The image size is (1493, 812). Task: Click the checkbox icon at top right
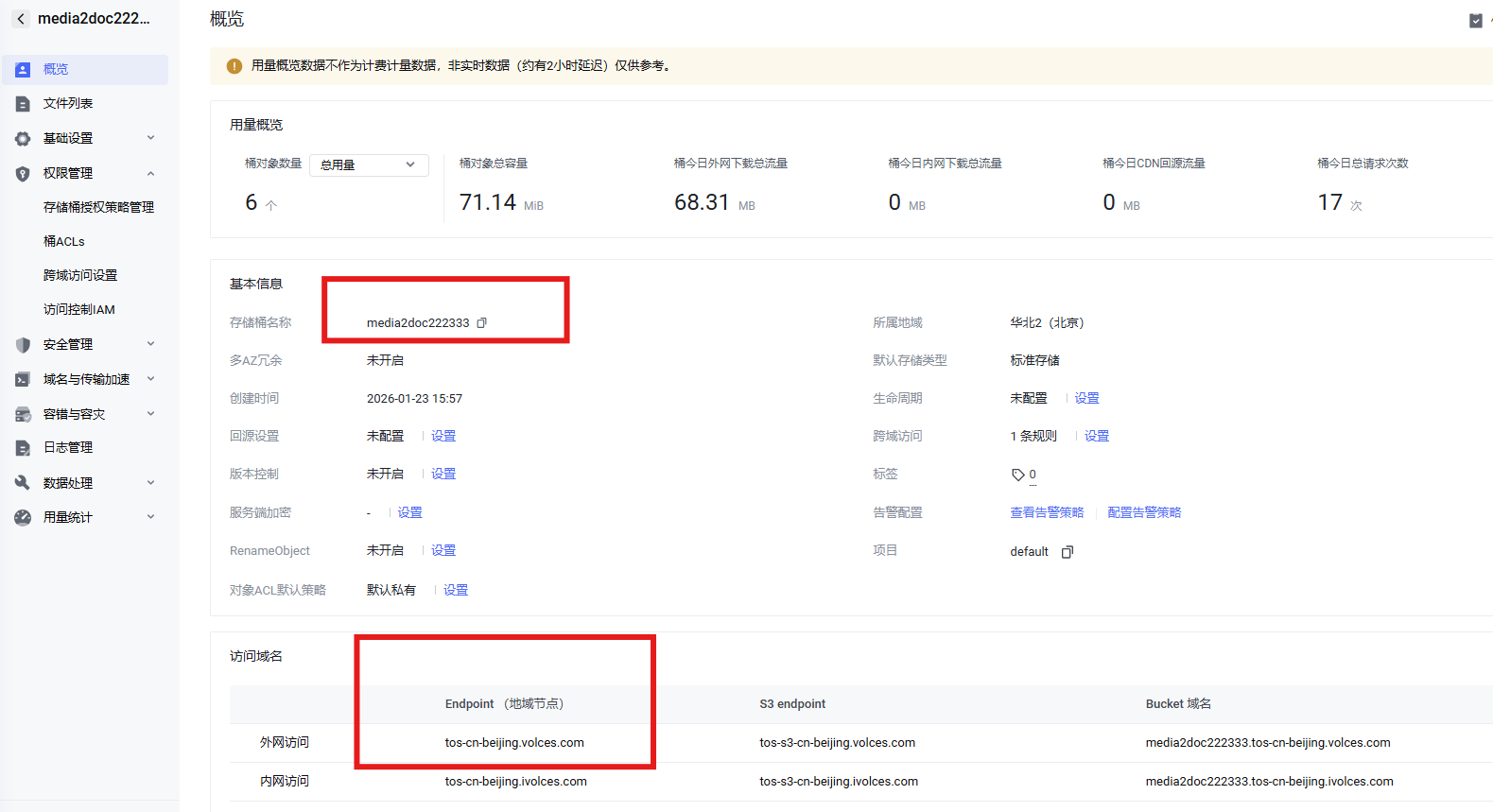click(x=1475, y=21)
